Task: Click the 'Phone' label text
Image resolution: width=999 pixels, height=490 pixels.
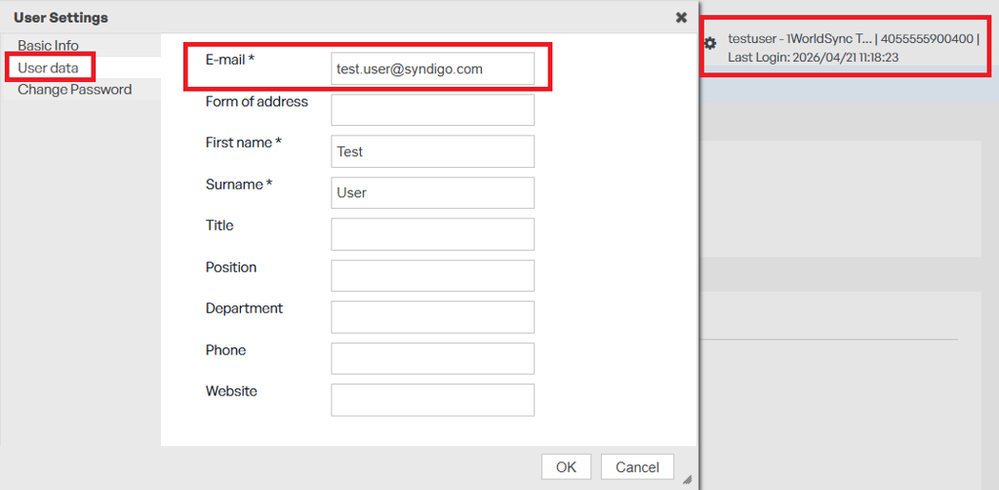Action: [226, 350]
